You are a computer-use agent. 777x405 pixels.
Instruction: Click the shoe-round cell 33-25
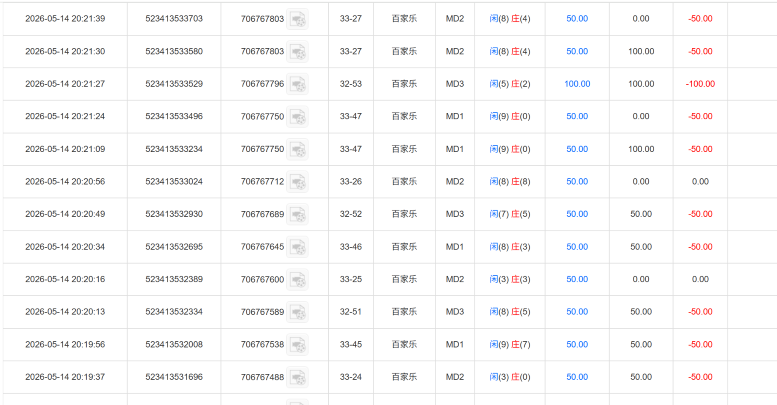pyautogui.click(x=351, y=279)
